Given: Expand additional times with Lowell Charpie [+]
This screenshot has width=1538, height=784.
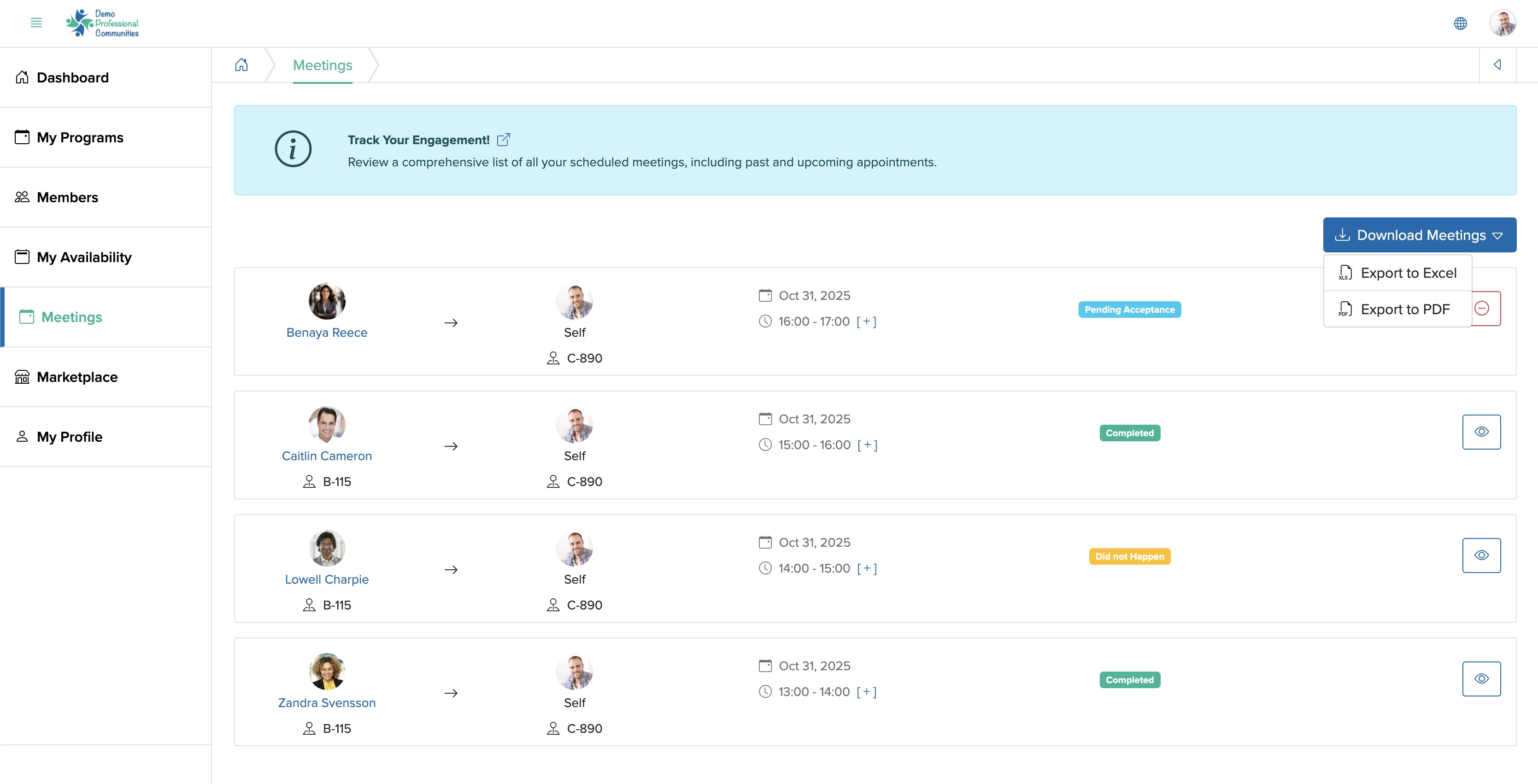Looking at the screenshot, I should point(866,568).
